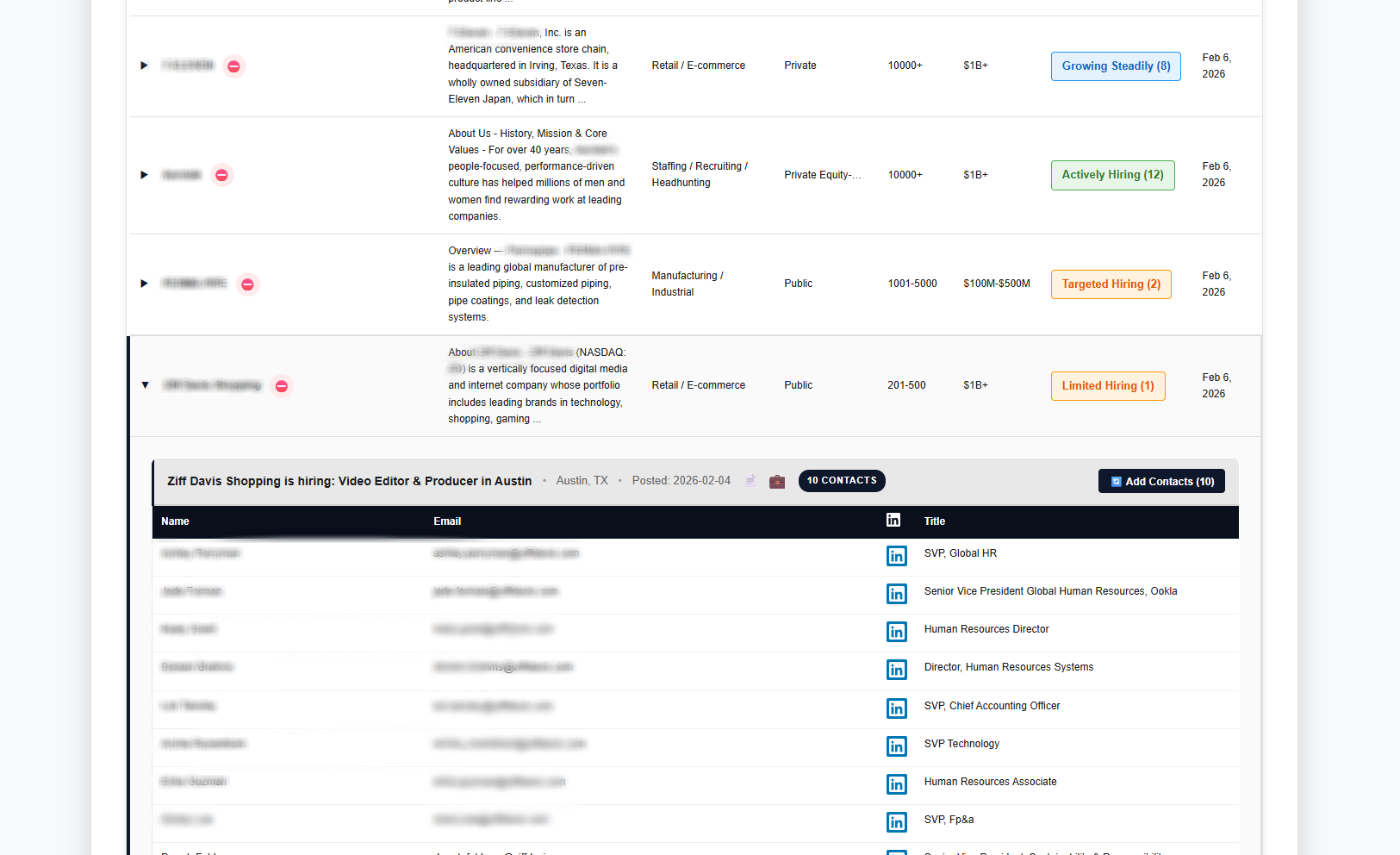Click the briefcase icon beside the job posting
The height and width of the screenshot is (855, 1400).
click(x=776, y=481)
